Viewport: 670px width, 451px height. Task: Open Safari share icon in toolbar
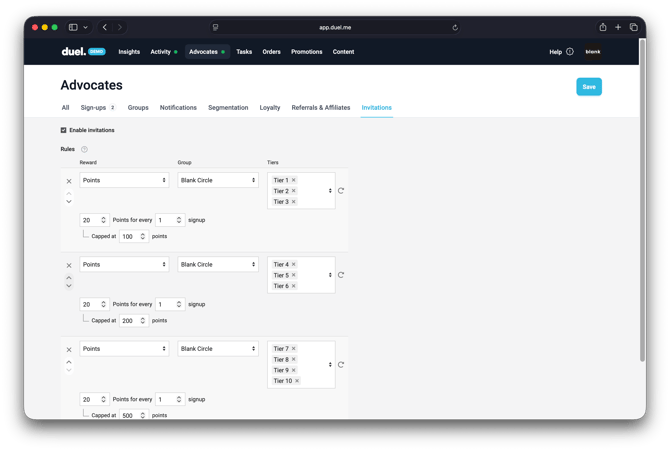coord(602,28)
